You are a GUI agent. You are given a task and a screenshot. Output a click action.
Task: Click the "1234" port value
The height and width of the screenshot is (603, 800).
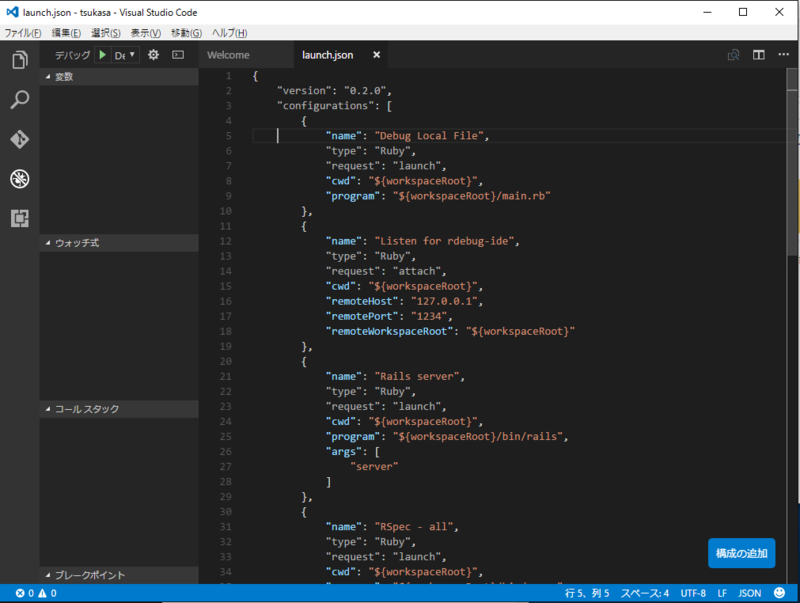[429, 316]
